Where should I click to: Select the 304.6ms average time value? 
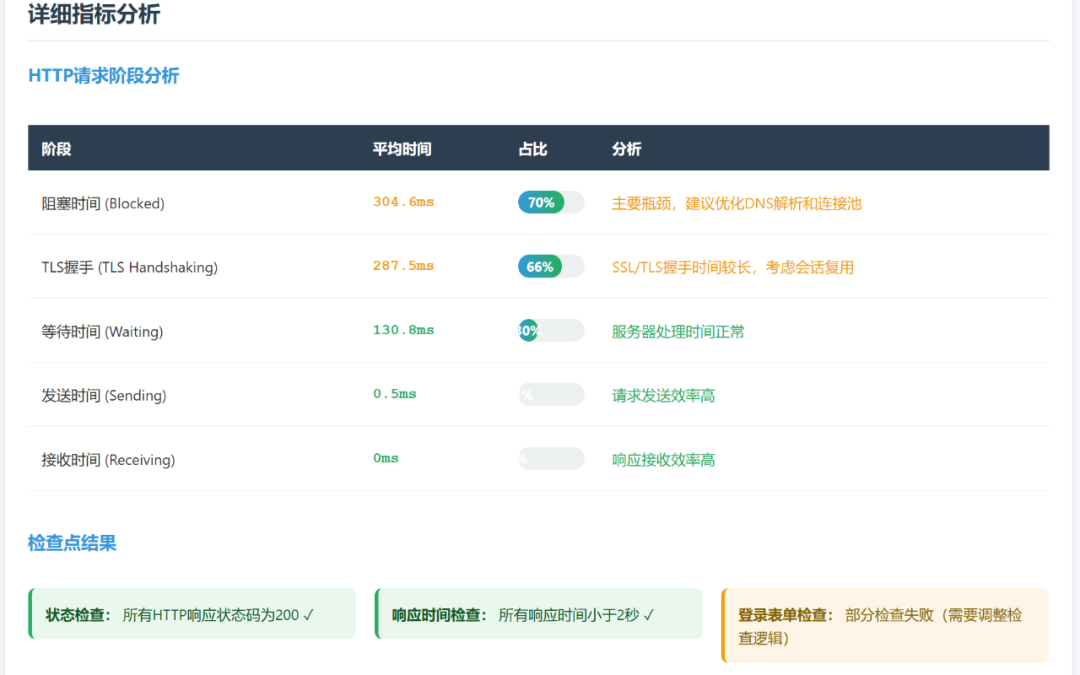[x=403, y=202]
